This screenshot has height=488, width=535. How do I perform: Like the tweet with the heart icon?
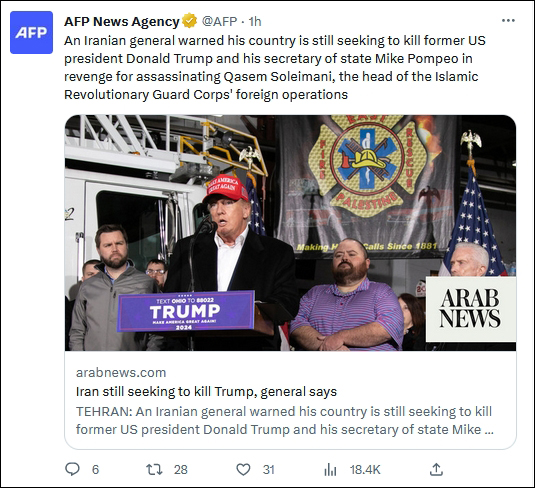click(x=243, y=470)
